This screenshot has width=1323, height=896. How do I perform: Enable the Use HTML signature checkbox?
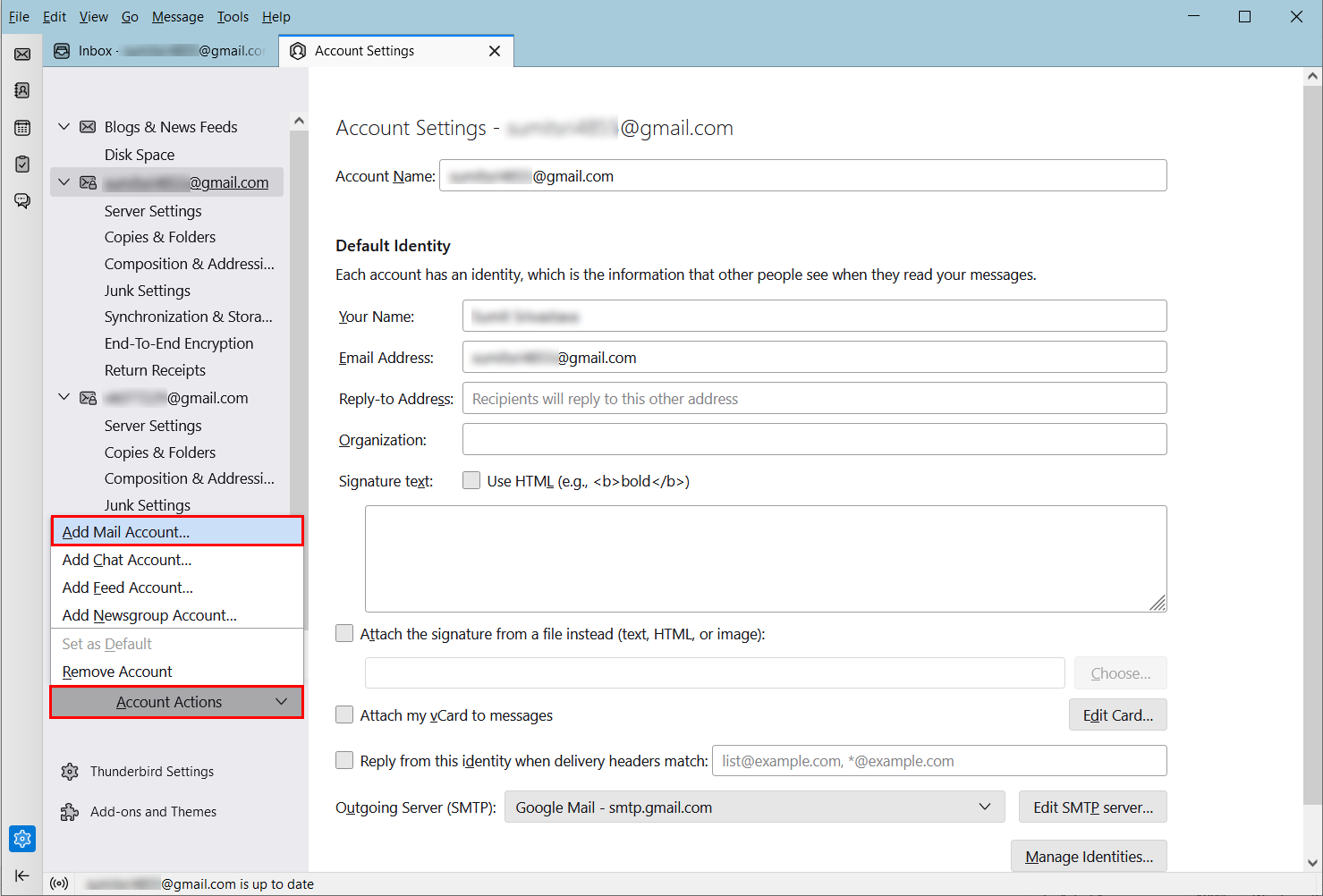pos(471,480)
